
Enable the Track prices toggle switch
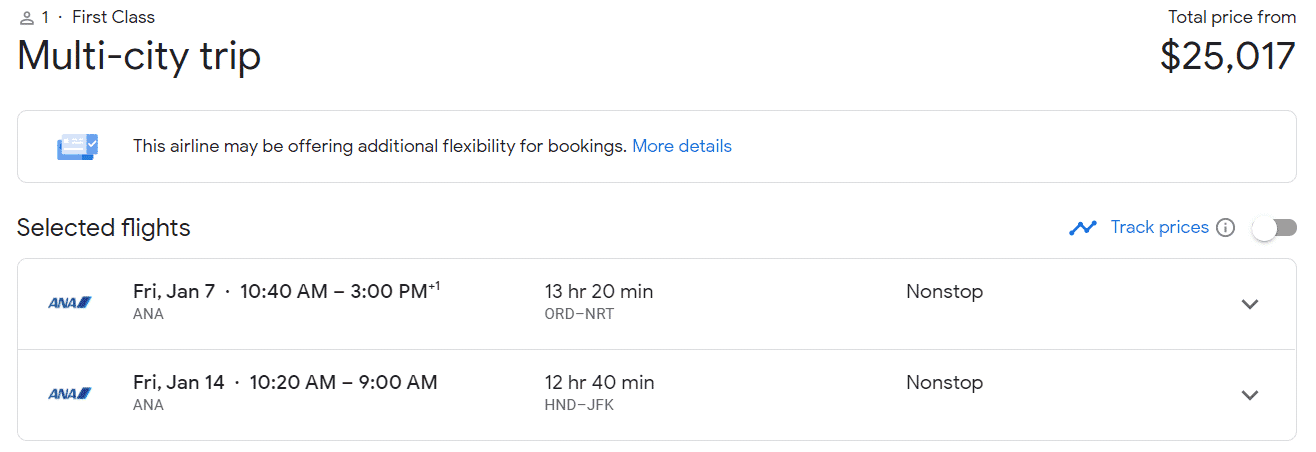pos(1274,228)
